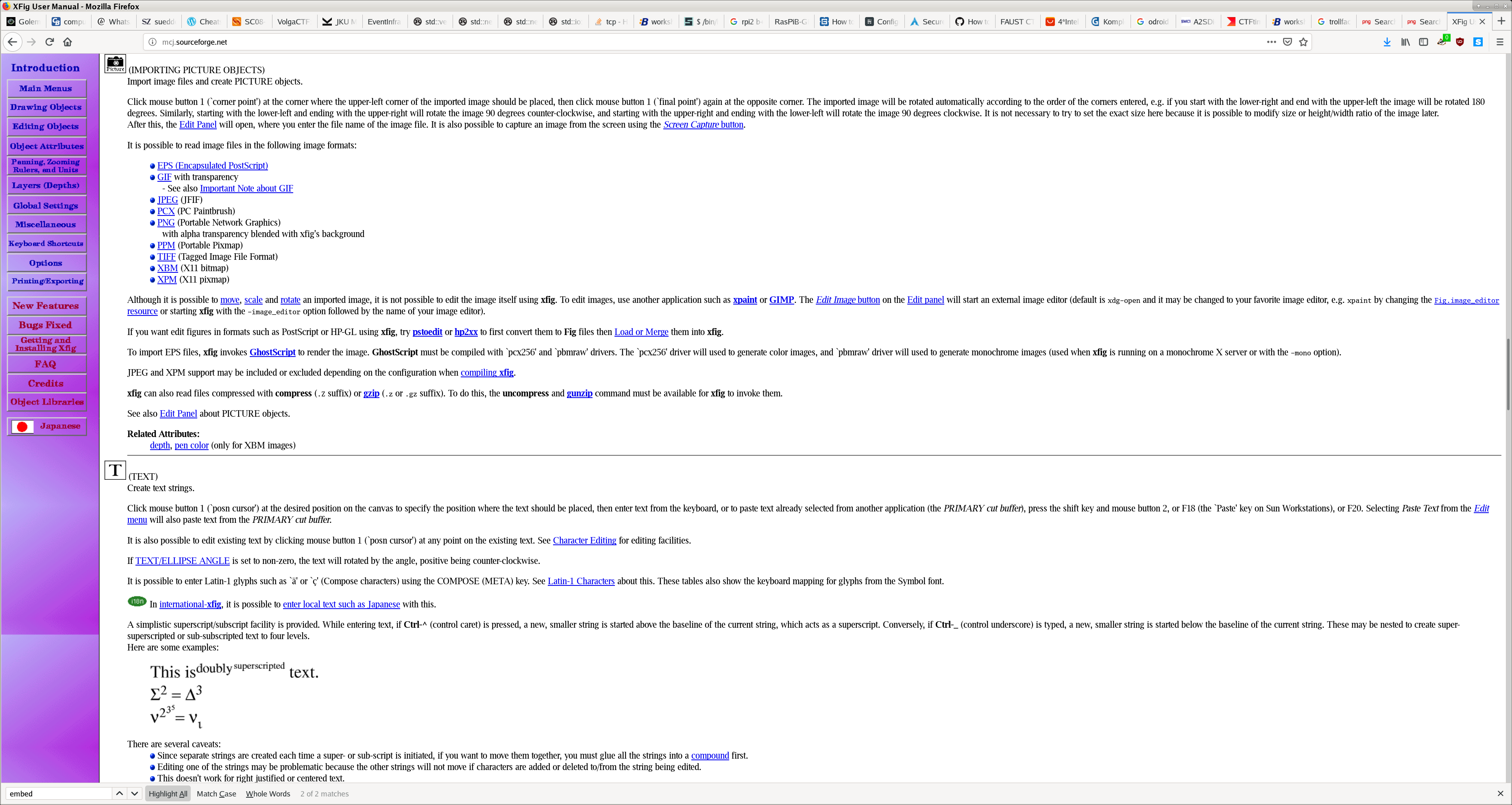Screen dimensions: 1512x805
Task: Click the find bar search field
Action: pos(58,794)
